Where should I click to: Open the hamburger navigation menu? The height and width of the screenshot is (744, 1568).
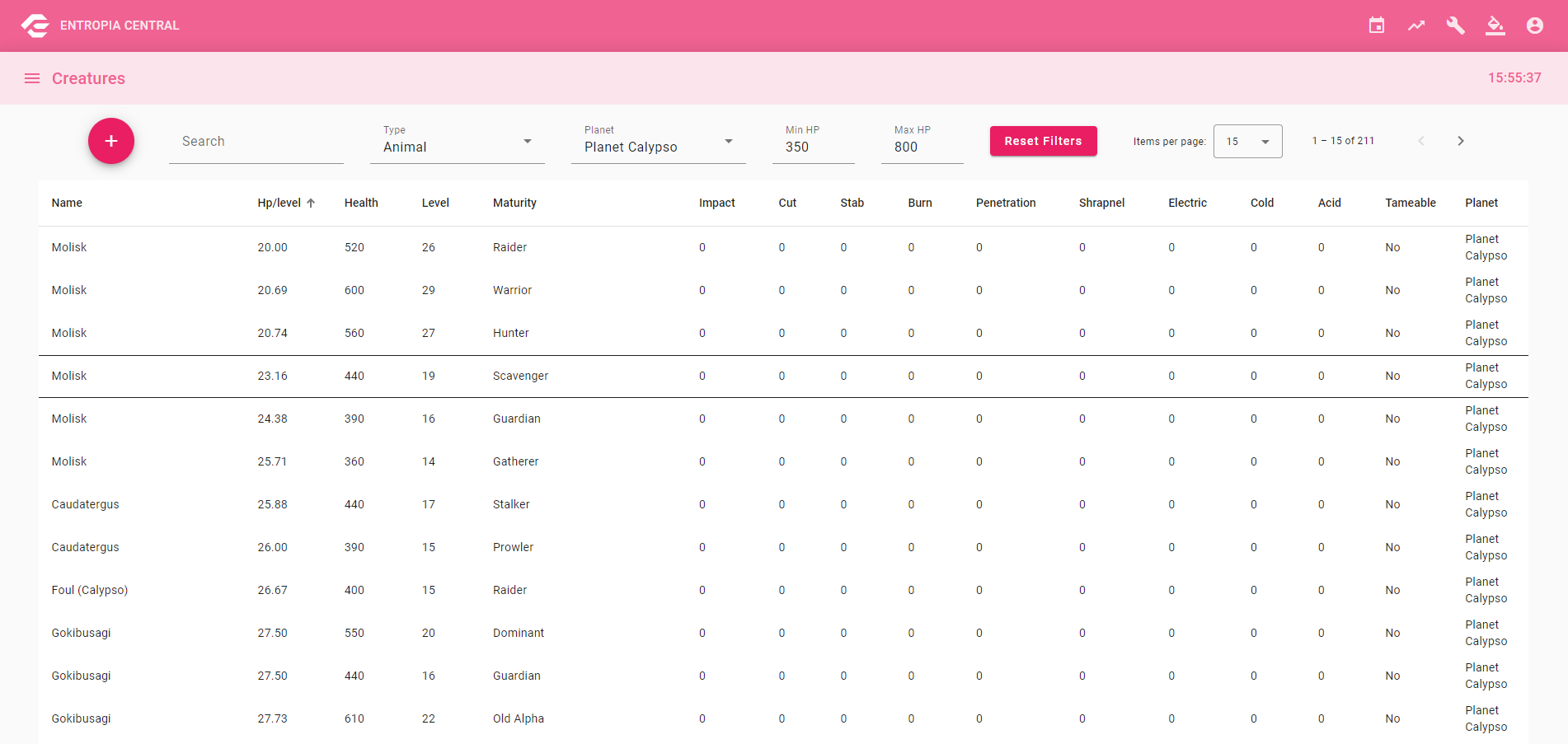[x=32, y=78]
